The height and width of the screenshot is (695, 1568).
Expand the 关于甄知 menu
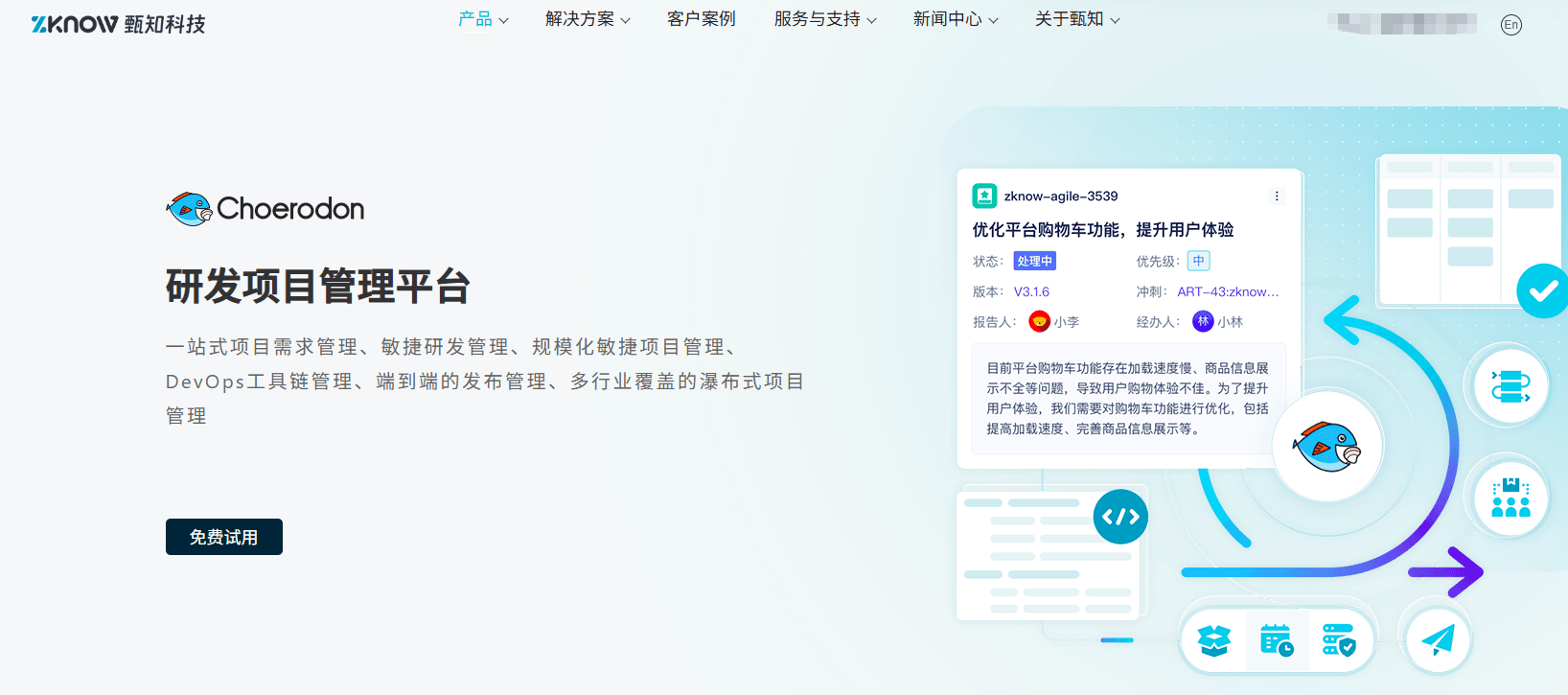[1077, 19]
